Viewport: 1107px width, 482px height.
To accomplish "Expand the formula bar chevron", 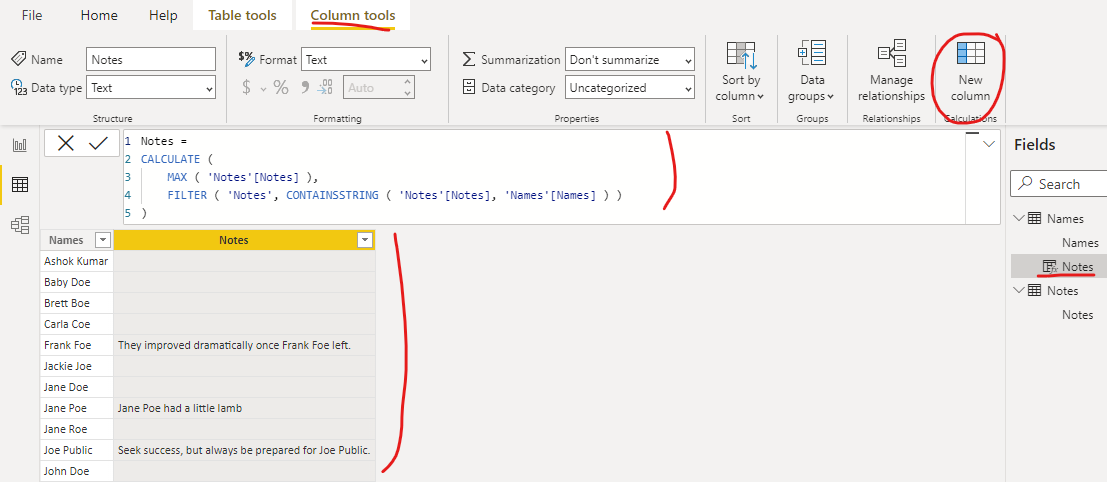I will click(989, 144).
